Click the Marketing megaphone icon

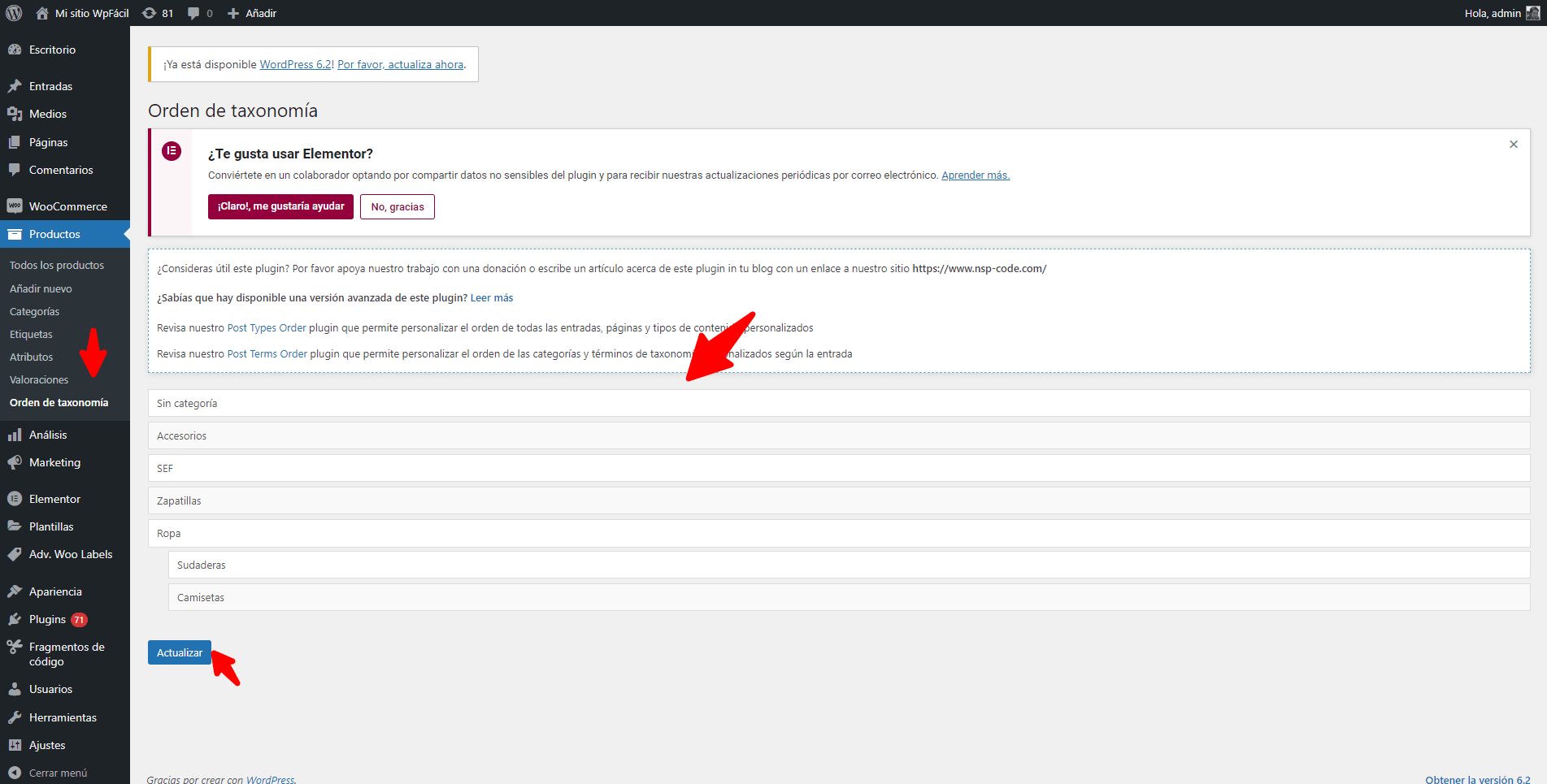click(x=15, y=462)
